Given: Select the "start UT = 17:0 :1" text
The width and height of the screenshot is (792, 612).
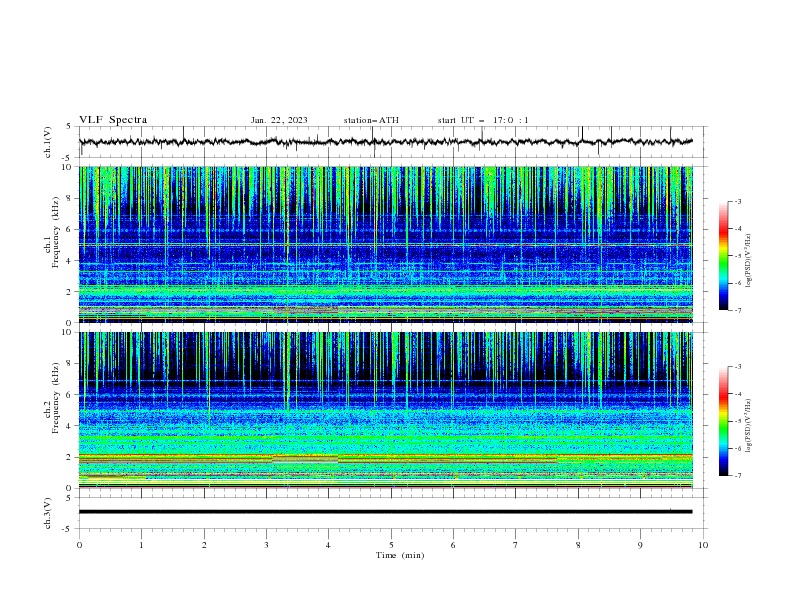Looking at the screenshot, I should tap(483, 120).
